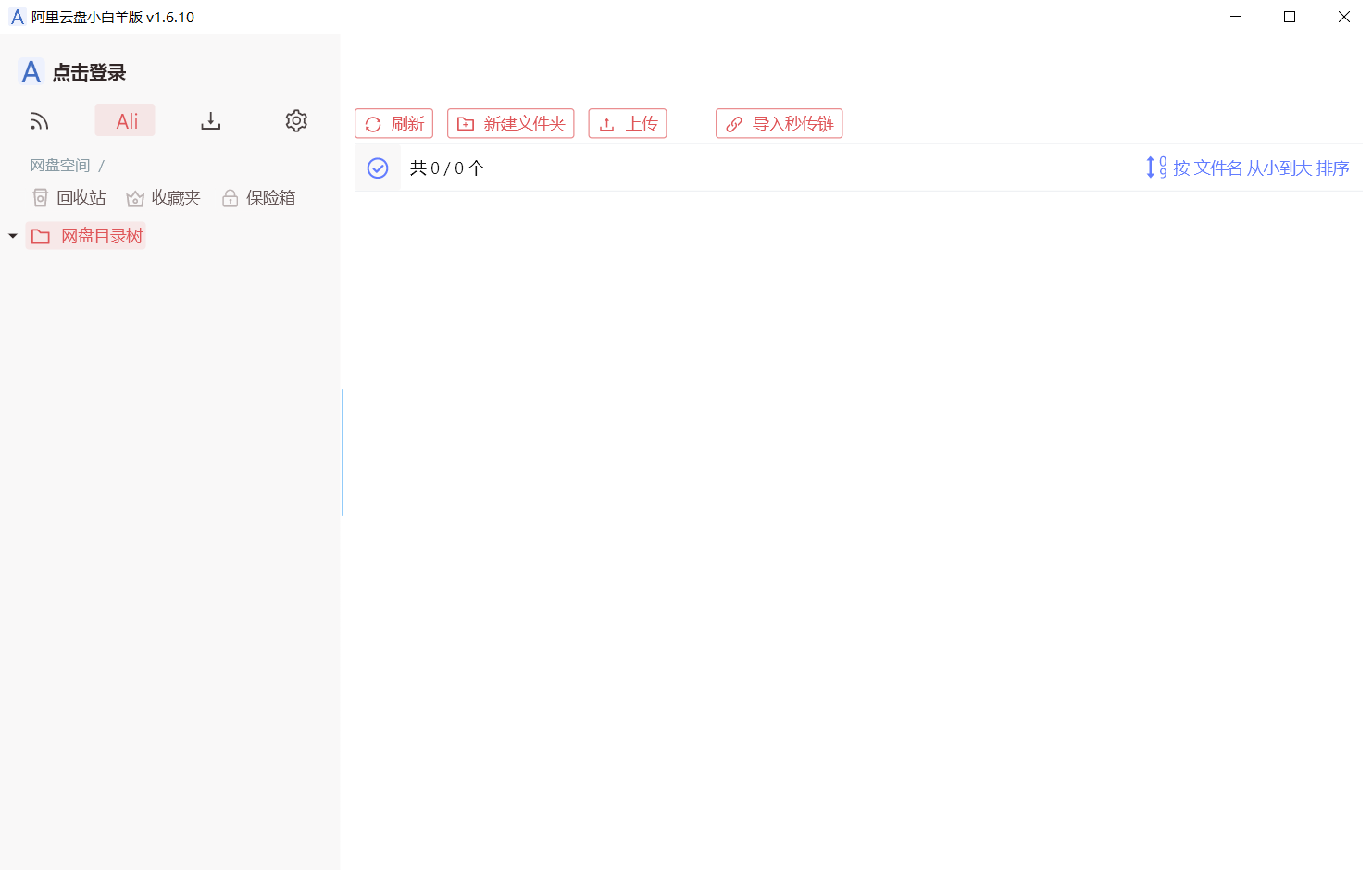Click the 导入秒传链 import button

point(780,124)
